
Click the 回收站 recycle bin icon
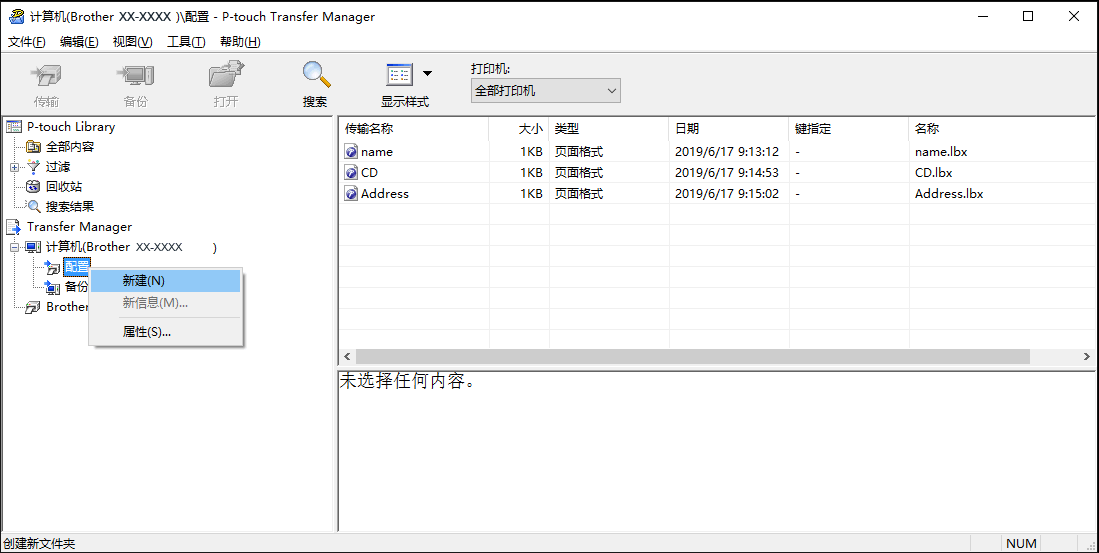pos(33,187)
